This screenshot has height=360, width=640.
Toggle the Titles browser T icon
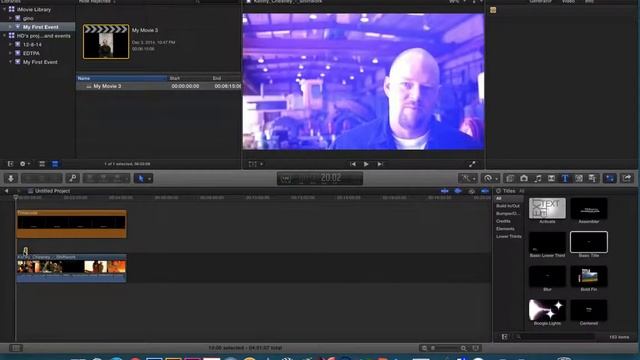[x=565, y=178]
